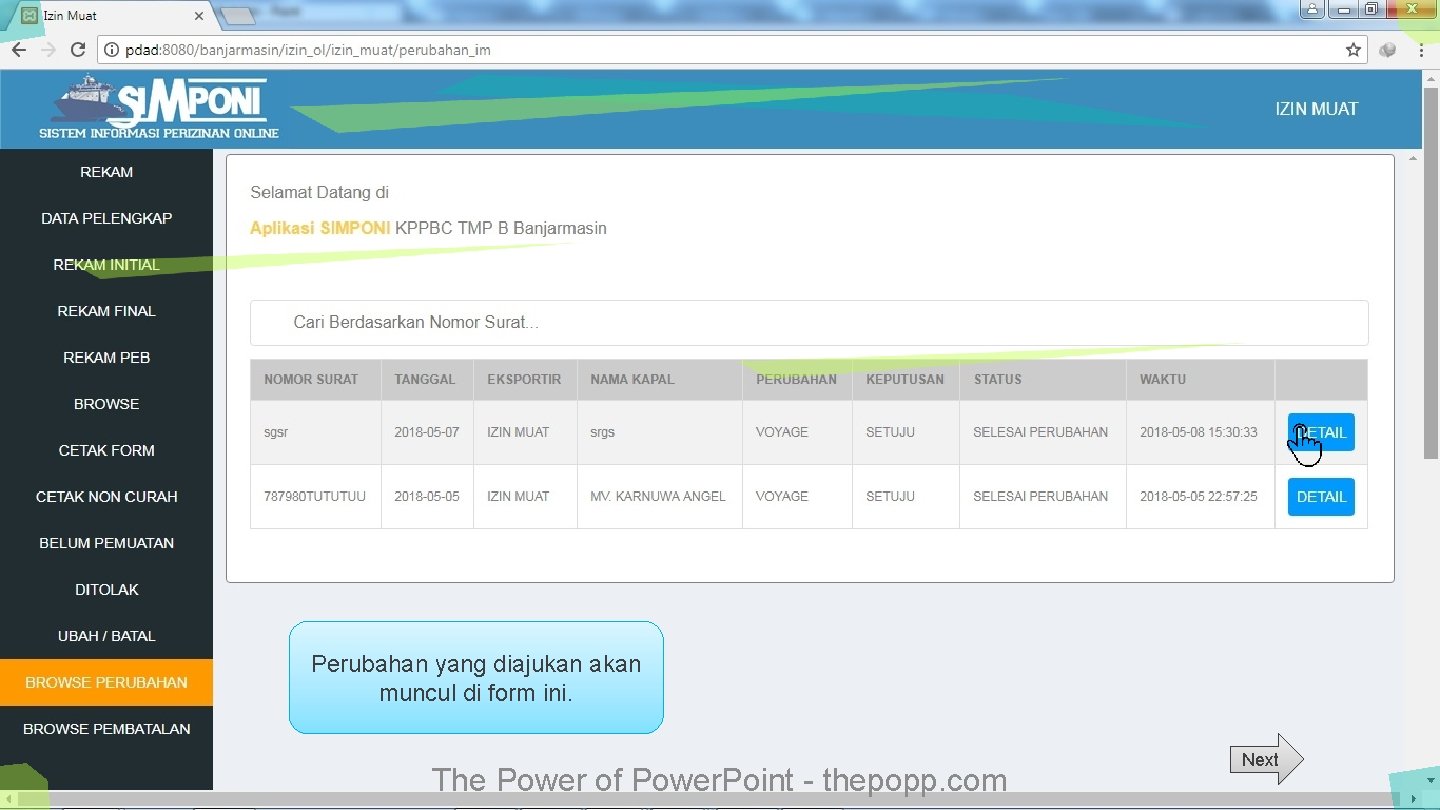Screen dimensions: 1440x810
Task: Click the vertical page scrollbar
Action: (1413, 470)
